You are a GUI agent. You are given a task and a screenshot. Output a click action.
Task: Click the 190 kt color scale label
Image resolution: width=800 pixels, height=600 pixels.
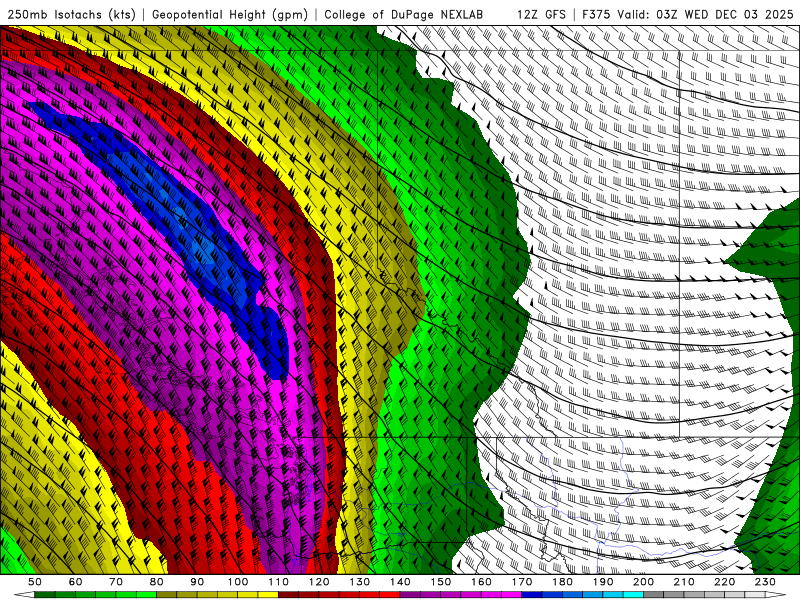tap(603, 582)
